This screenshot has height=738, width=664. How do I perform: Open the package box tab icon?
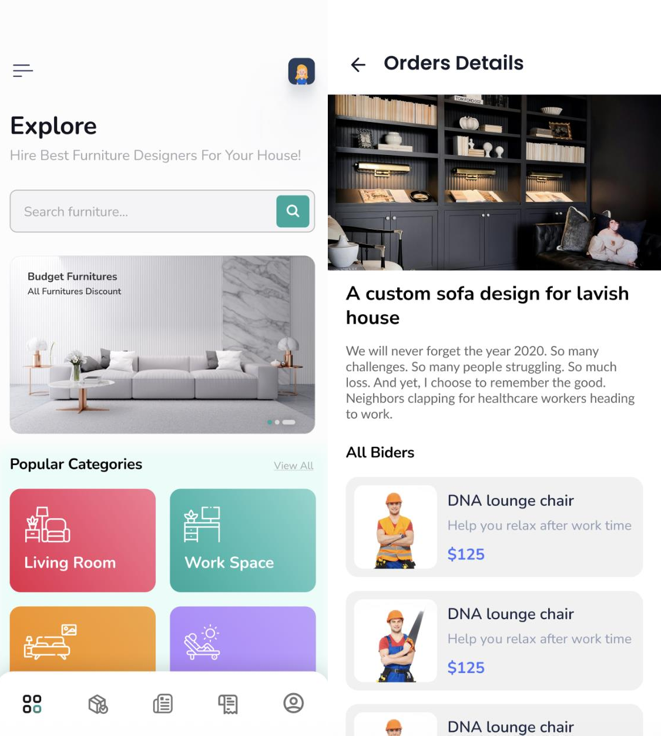pos(98,704)
